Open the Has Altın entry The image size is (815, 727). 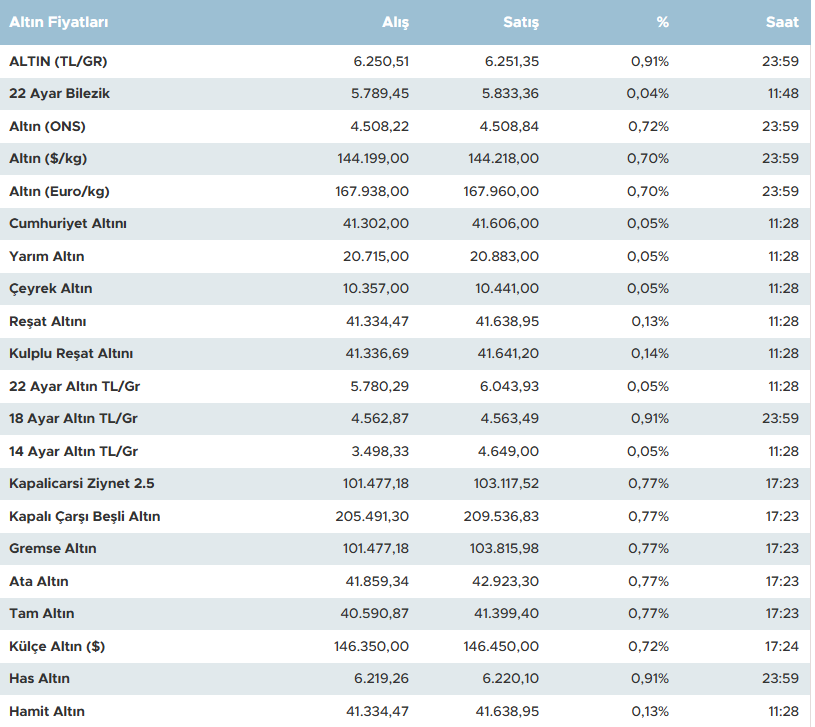tap(39, 679)
